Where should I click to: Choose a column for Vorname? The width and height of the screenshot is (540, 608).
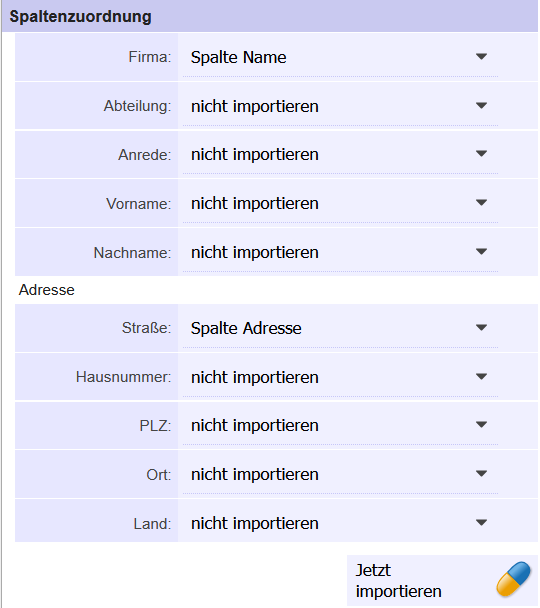point(340,204)
